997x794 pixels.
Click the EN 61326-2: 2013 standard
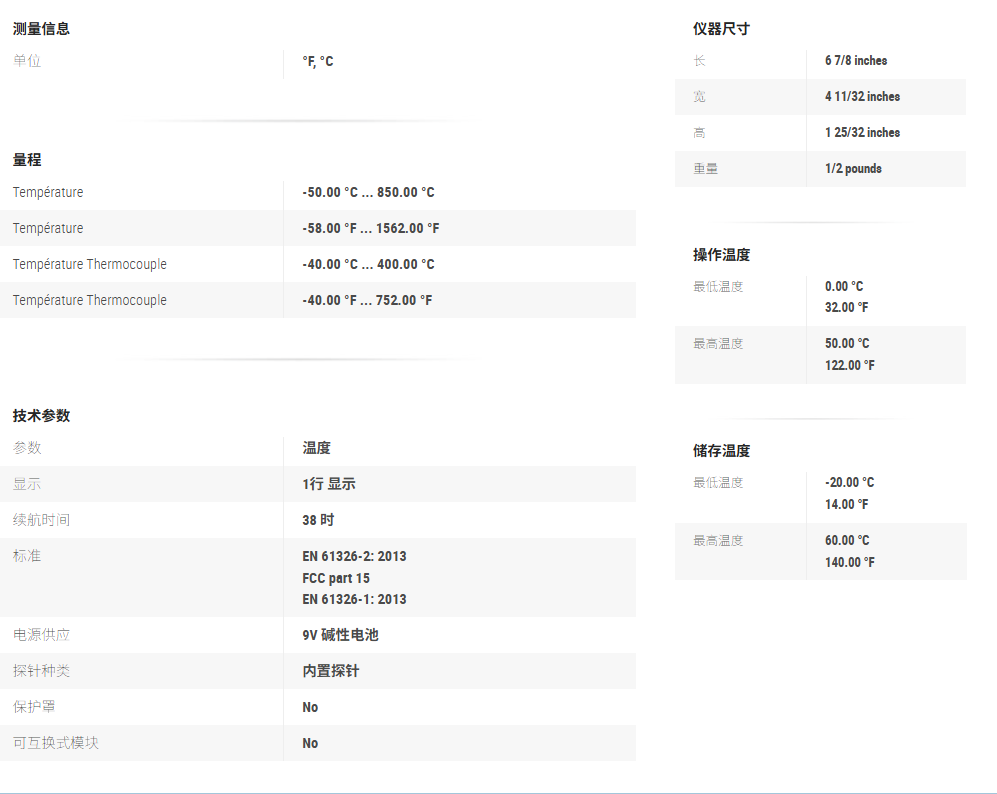point(354,556)
